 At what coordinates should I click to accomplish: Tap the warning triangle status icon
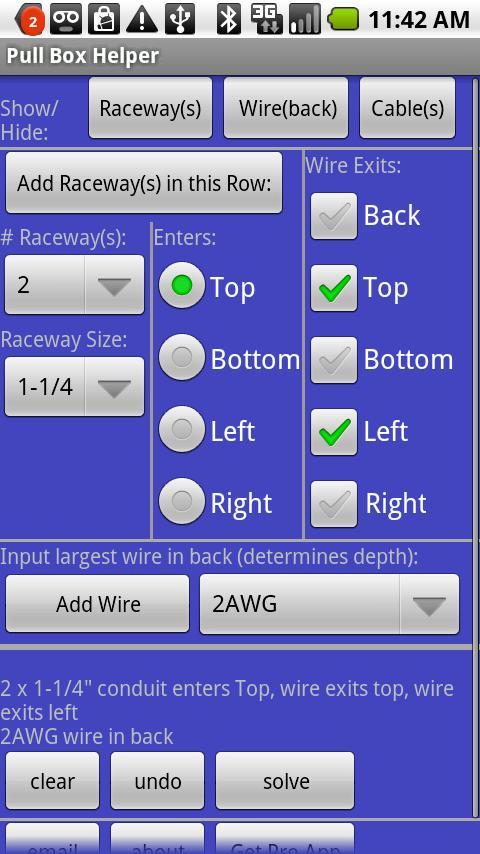click(x=142, y=20)
